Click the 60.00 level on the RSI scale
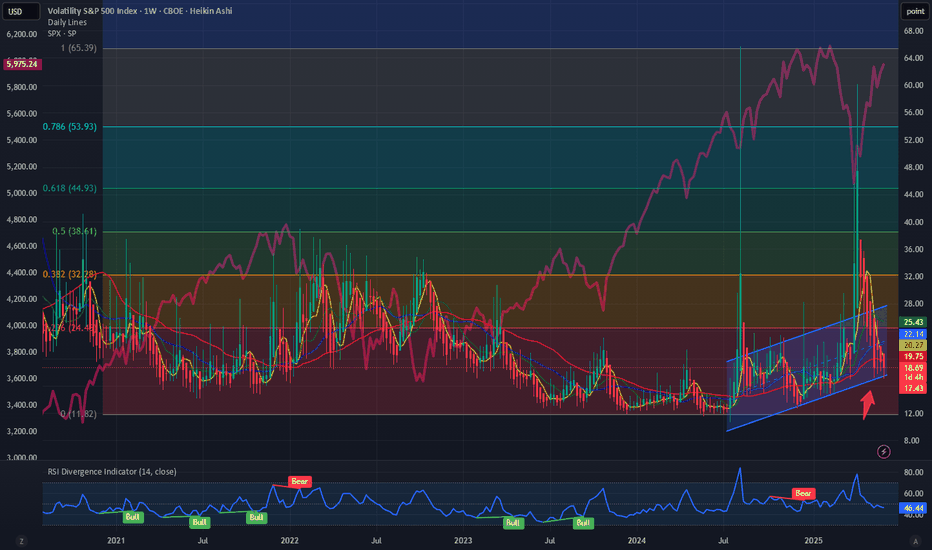 914,493
